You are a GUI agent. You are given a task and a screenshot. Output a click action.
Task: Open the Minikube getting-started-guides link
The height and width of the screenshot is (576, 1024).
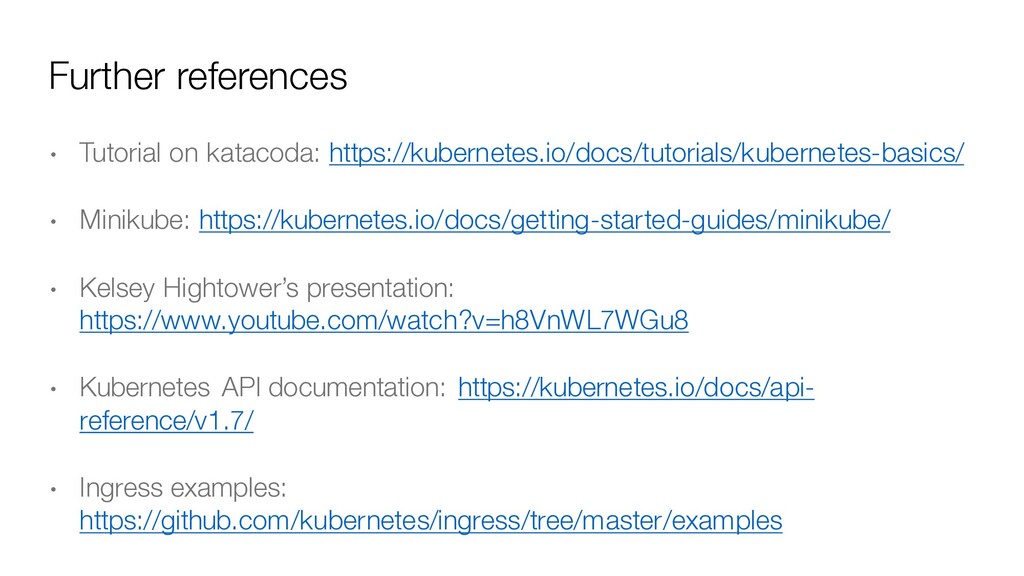[x=545, y=221]
